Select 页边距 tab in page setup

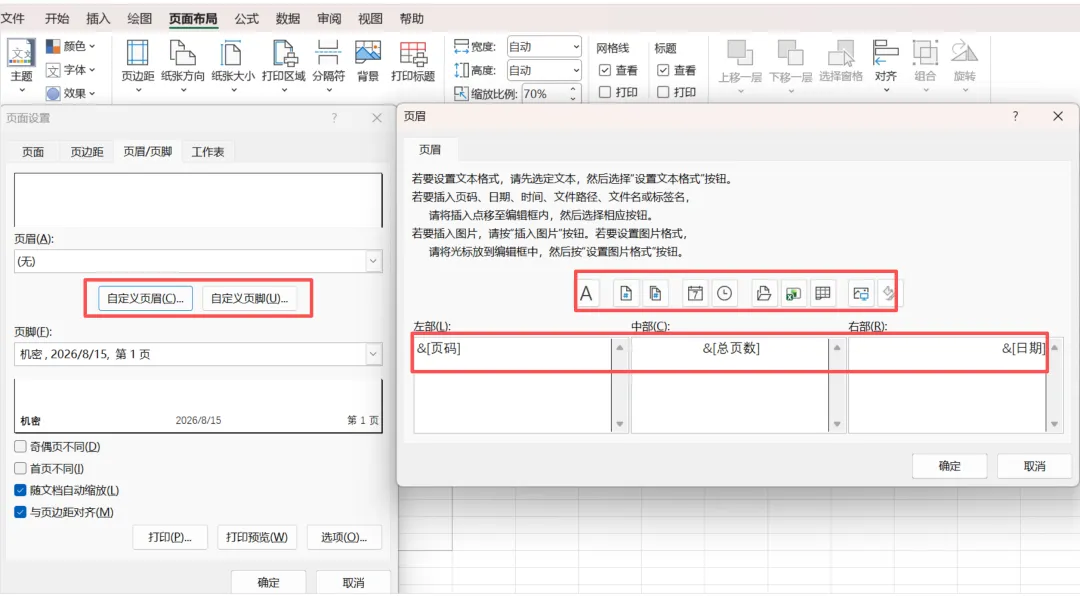coord(87,152)
